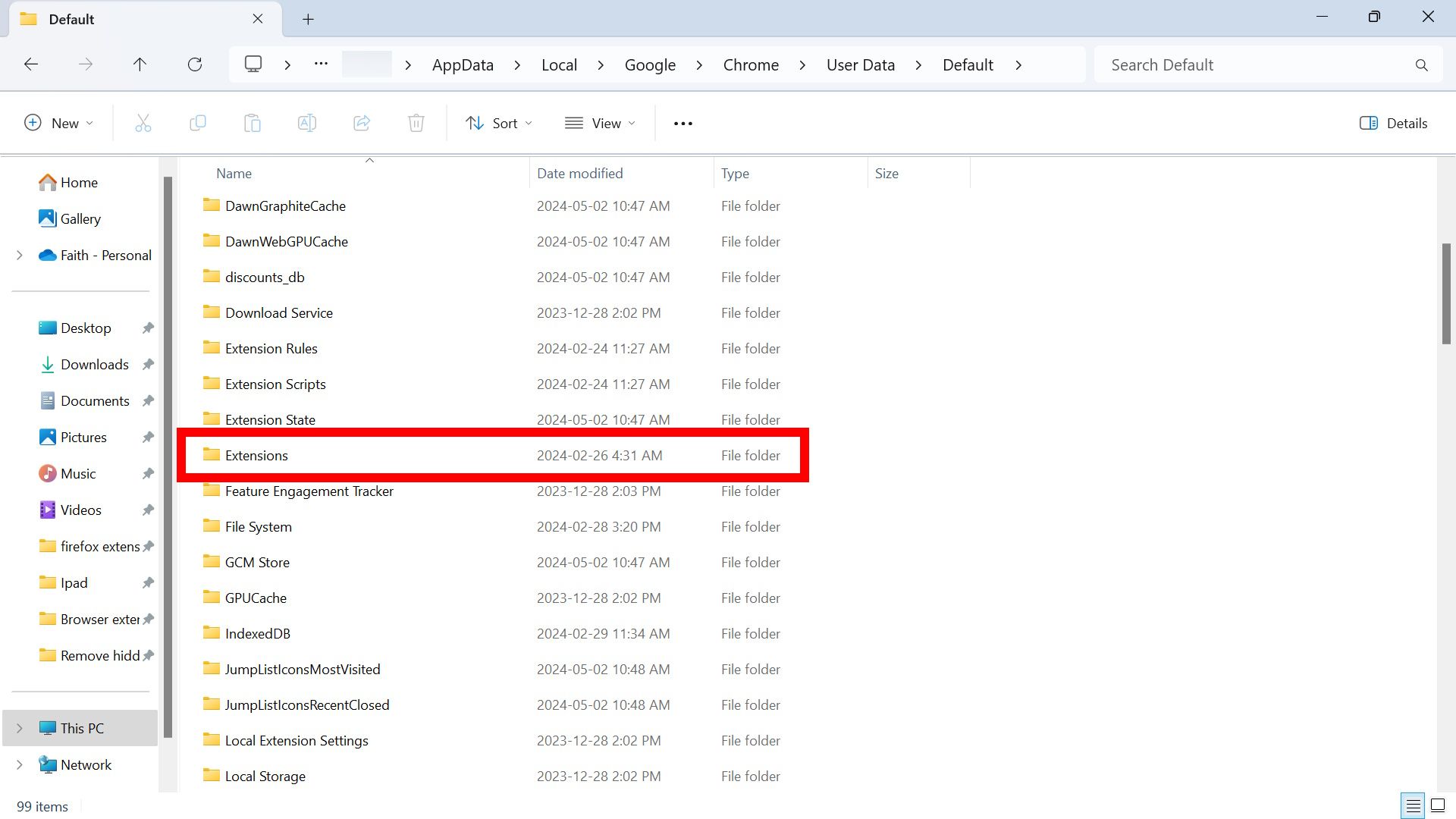Click the Share icon in toolbar

pos(362,123)
